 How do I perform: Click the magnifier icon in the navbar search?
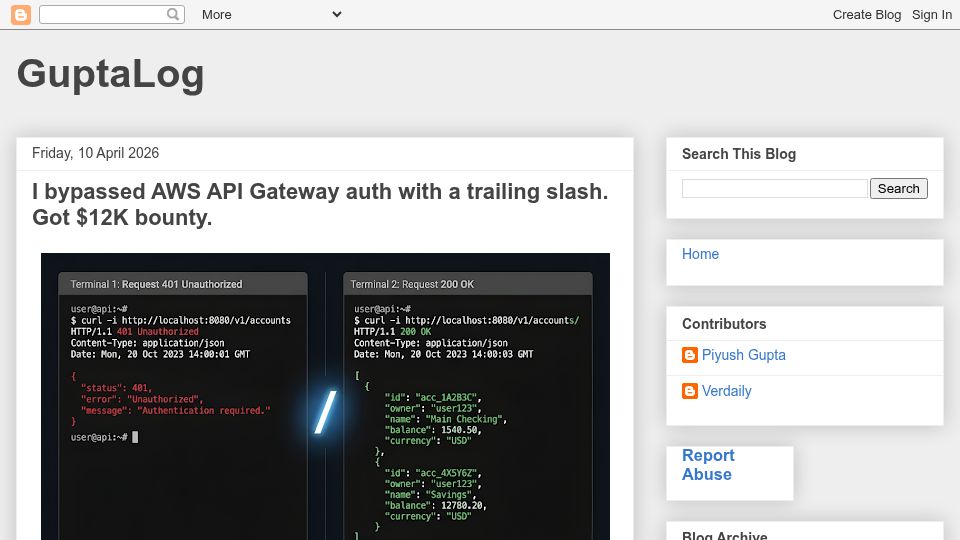pyautogui.click(x=173, y=14)
